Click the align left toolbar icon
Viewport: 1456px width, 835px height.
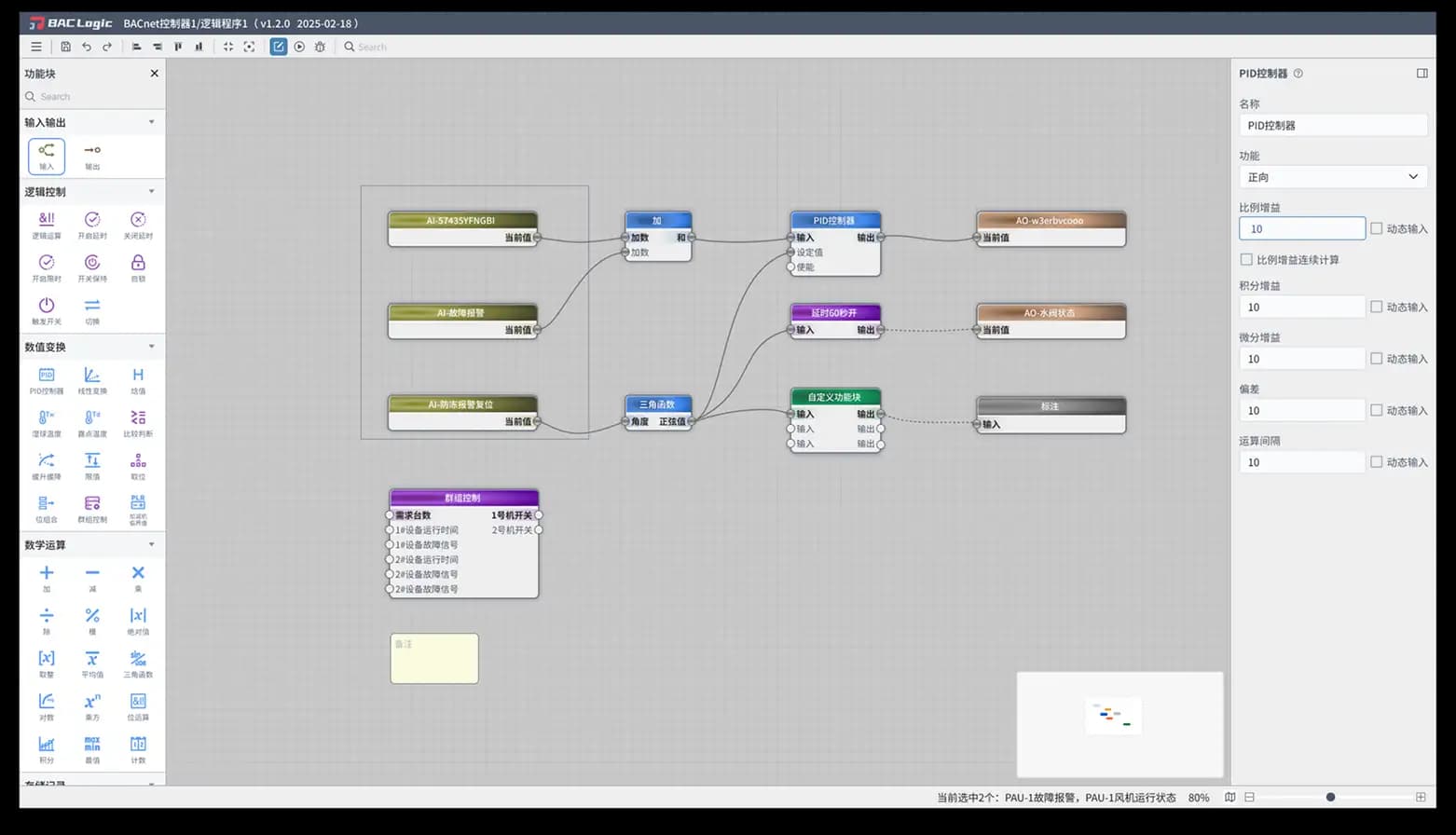pyautogui.click(x=136, y=47)
